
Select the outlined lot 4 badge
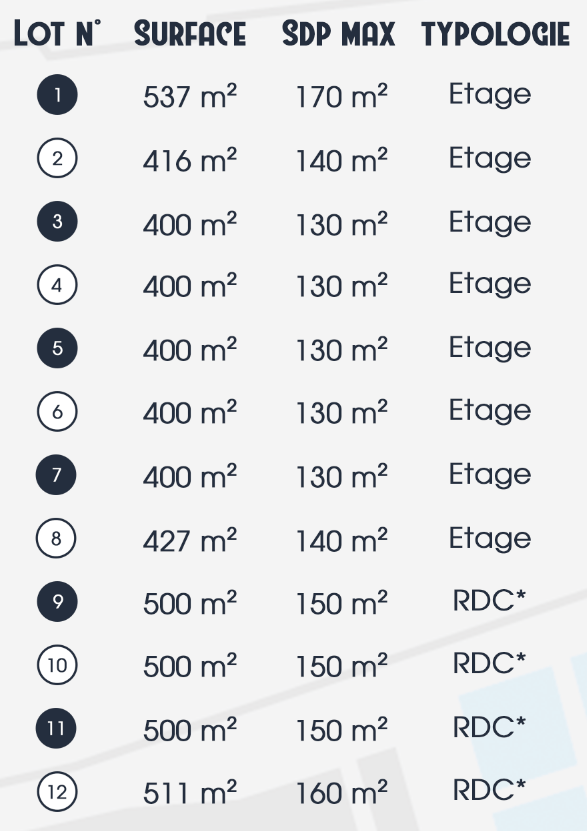coord(57,285)
